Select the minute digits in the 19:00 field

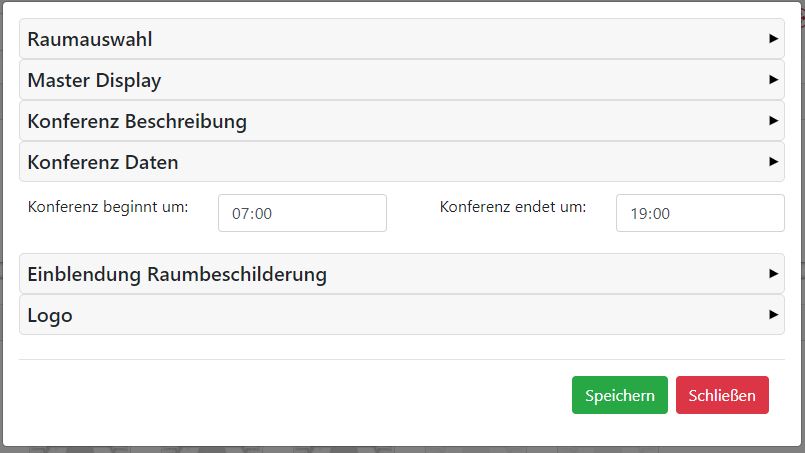(x=661, y=214)
